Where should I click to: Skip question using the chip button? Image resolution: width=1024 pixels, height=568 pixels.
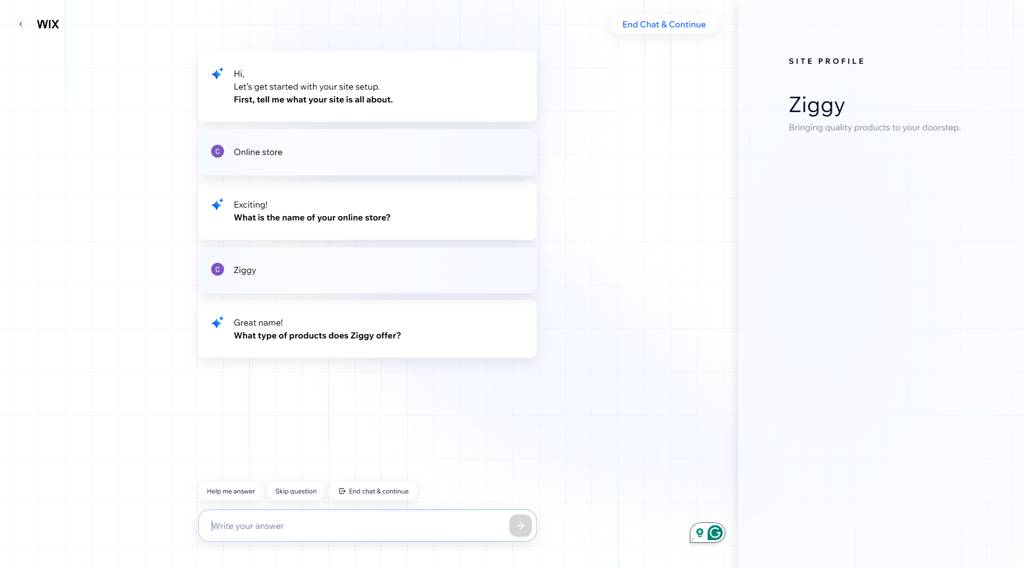tap(296, 491)
